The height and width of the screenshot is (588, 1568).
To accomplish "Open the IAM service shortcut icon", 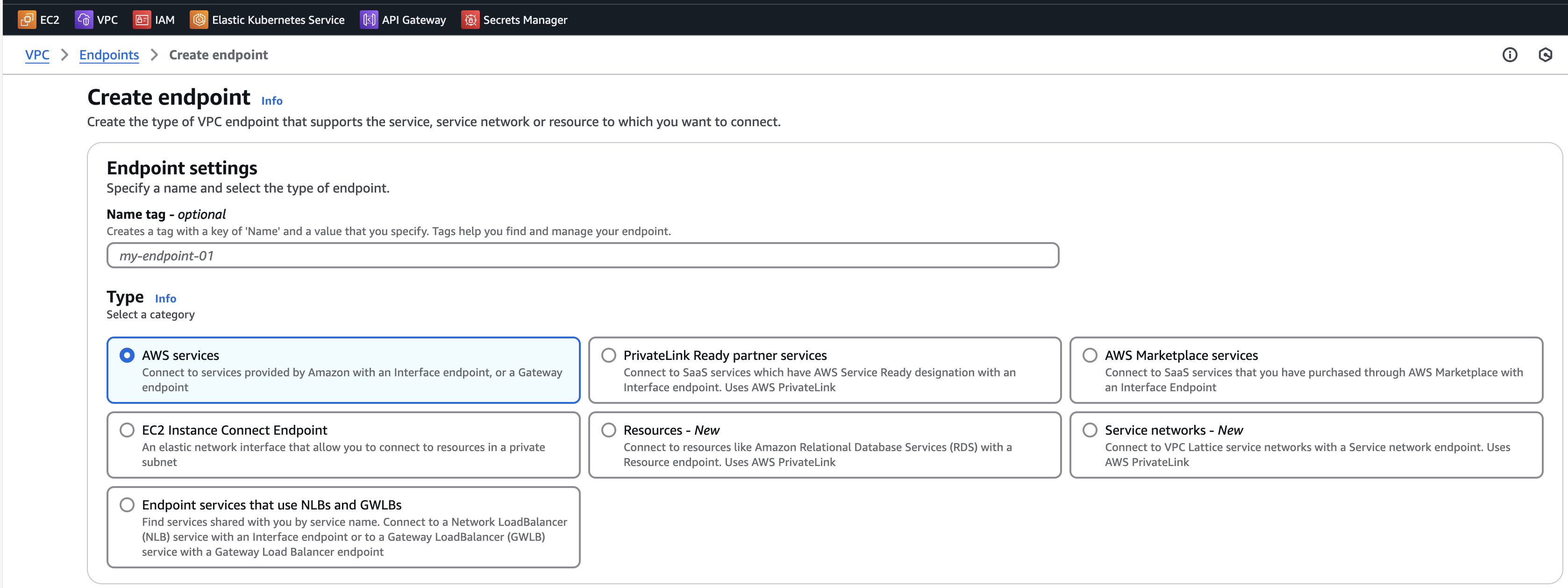I will 141,20.
